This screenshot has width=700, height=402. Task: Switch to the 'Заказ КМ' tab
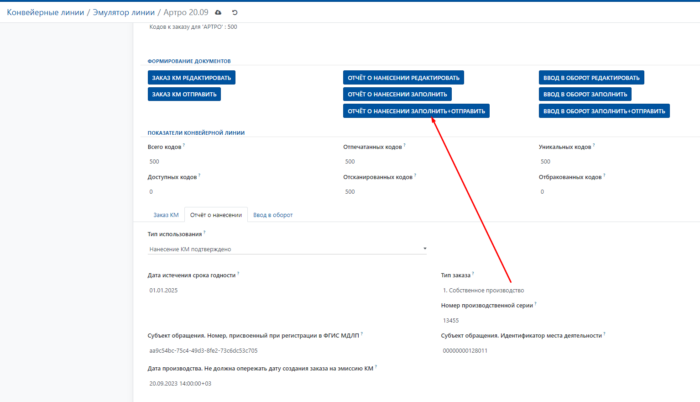(x=166, y=215)
